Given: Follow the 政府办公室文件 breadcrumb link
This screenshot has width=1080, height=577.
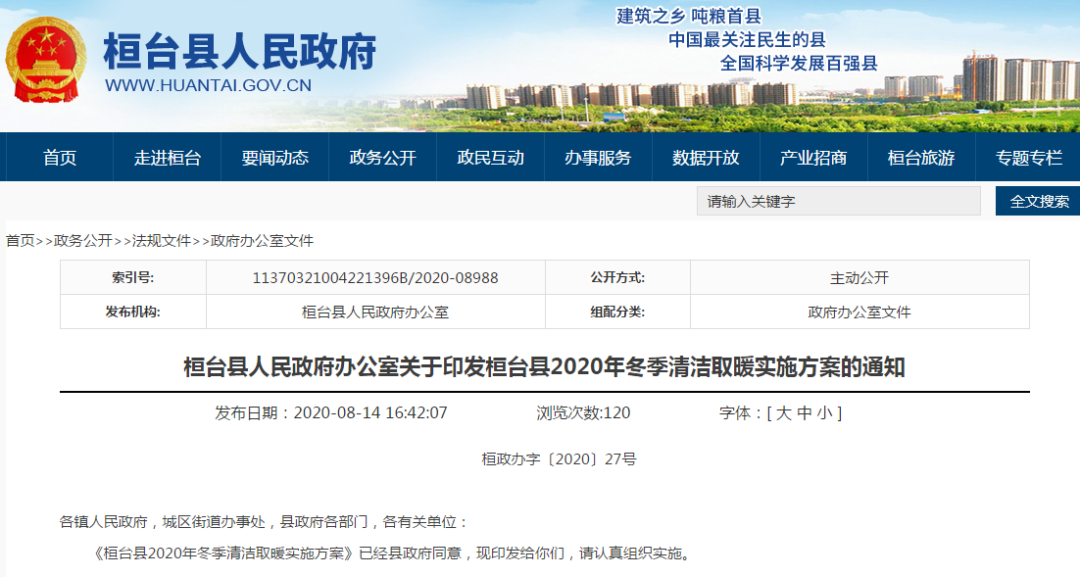Looking at the screenshot, I should [x=262, y=240].
